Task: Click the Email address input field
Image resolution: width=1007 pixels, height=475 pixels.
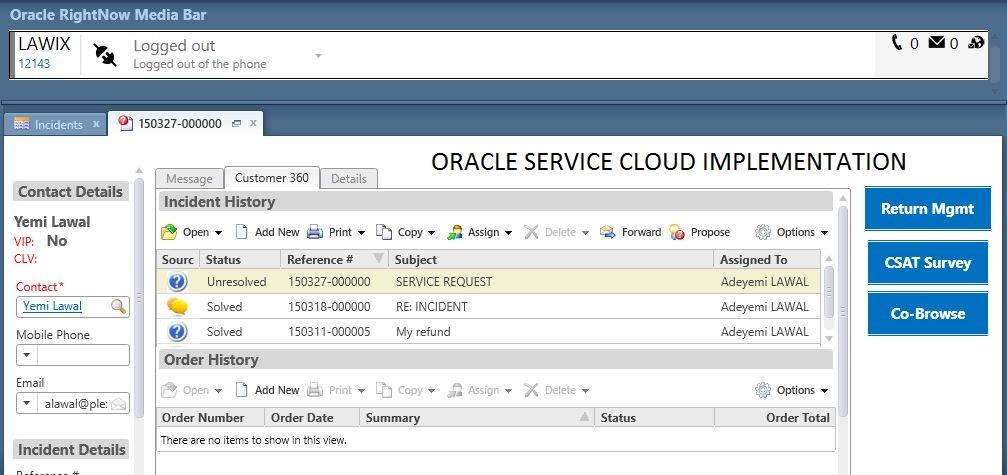Action: [74, 404]
